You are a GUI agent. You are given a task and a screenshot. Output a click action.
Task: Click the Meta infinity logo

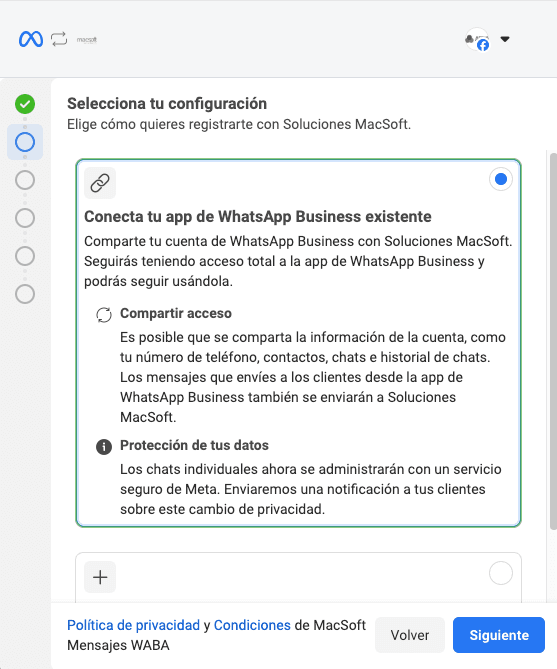(31, 39)
